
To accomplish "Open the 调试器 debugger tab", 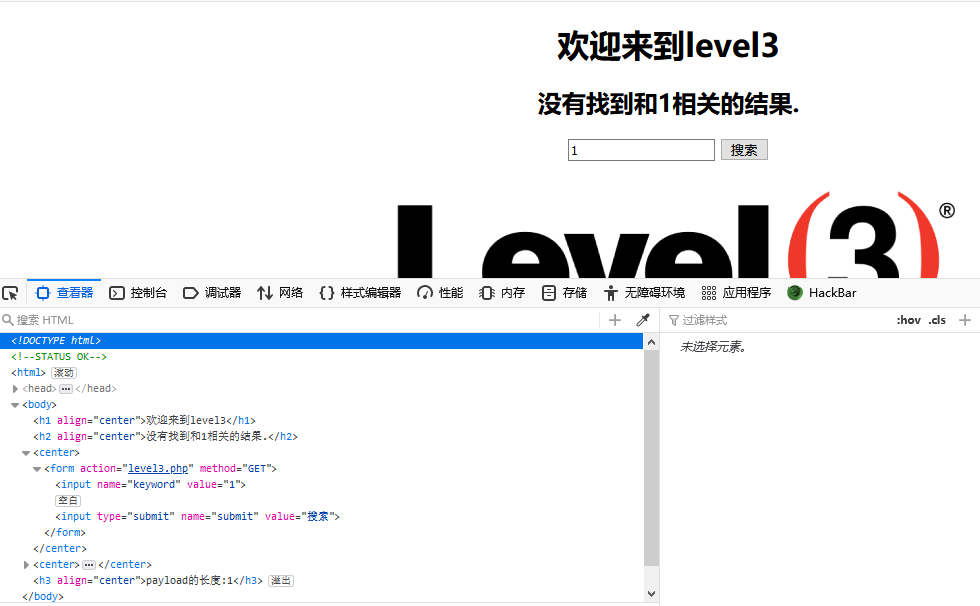I will point(212,293).
